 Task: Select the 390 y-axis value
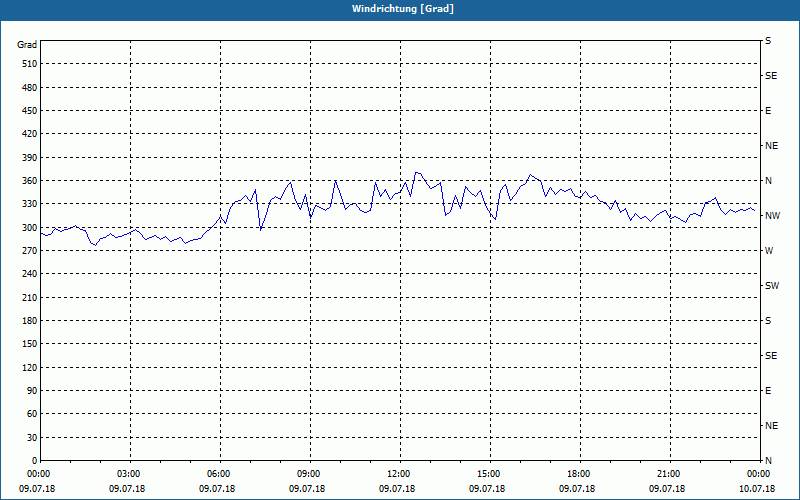click(30, 158)
